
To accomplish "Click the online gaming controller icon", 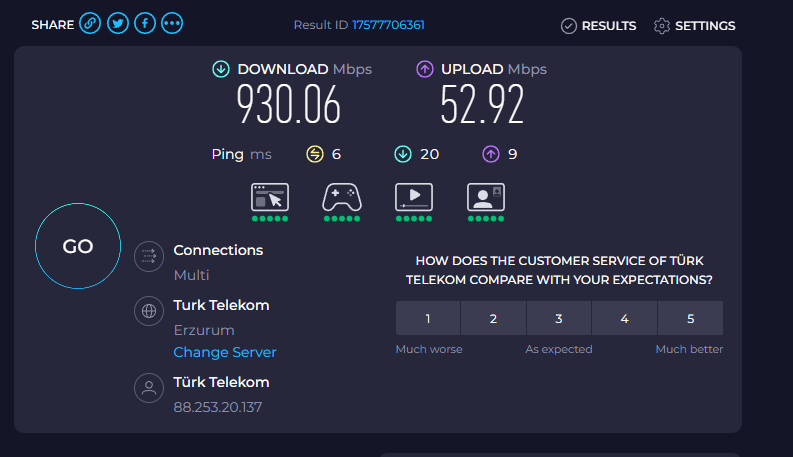I will (x=341, y=197).
